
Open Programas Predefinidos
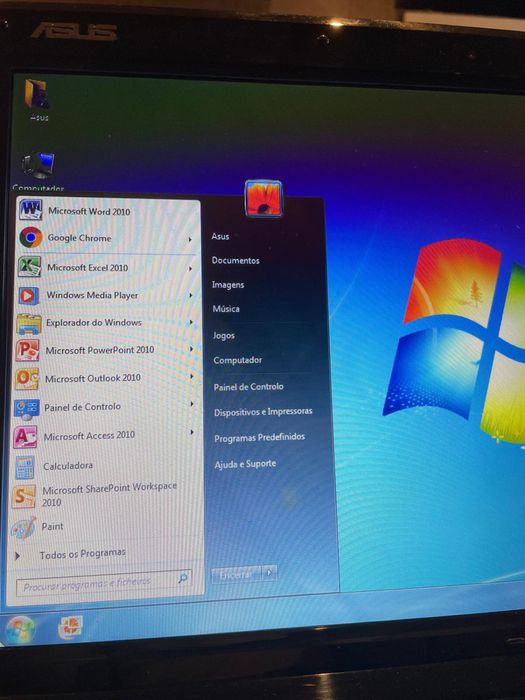point(259,438)
